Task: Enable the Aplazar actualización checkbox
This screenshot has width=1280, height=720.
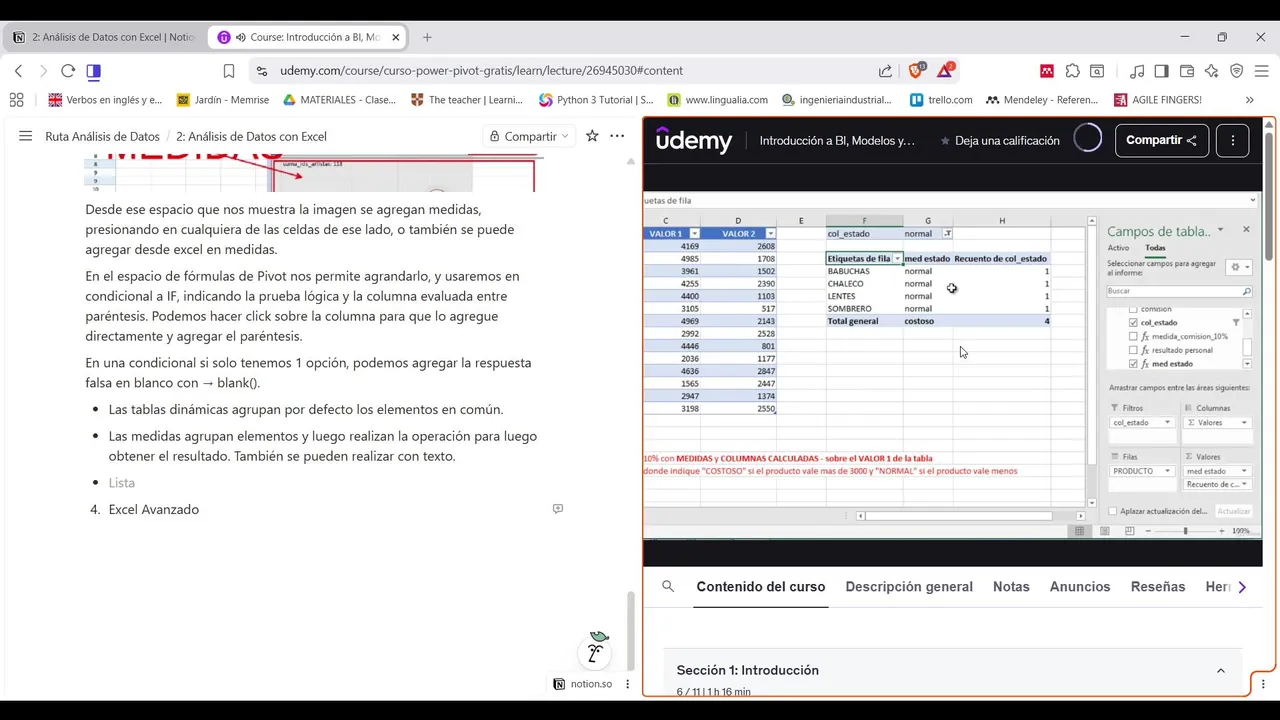Action: click(x=1113, y=511)
